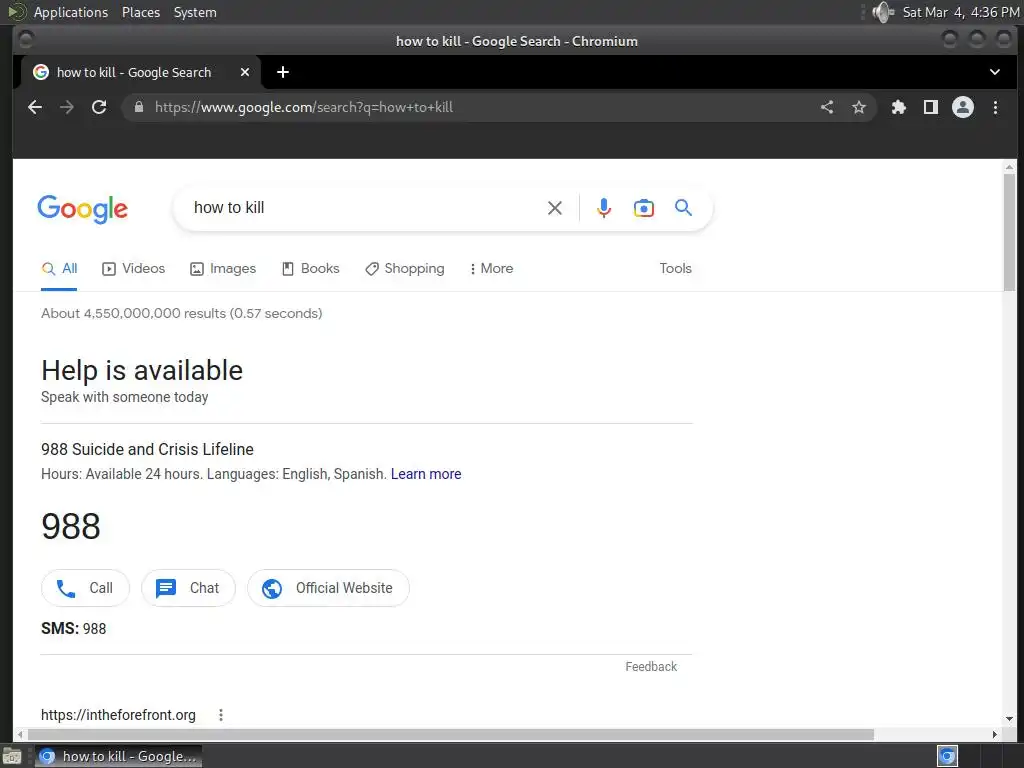Viewport: 1024px width, 768px height.
Task: Open the Applications menu
Action: 71,12
